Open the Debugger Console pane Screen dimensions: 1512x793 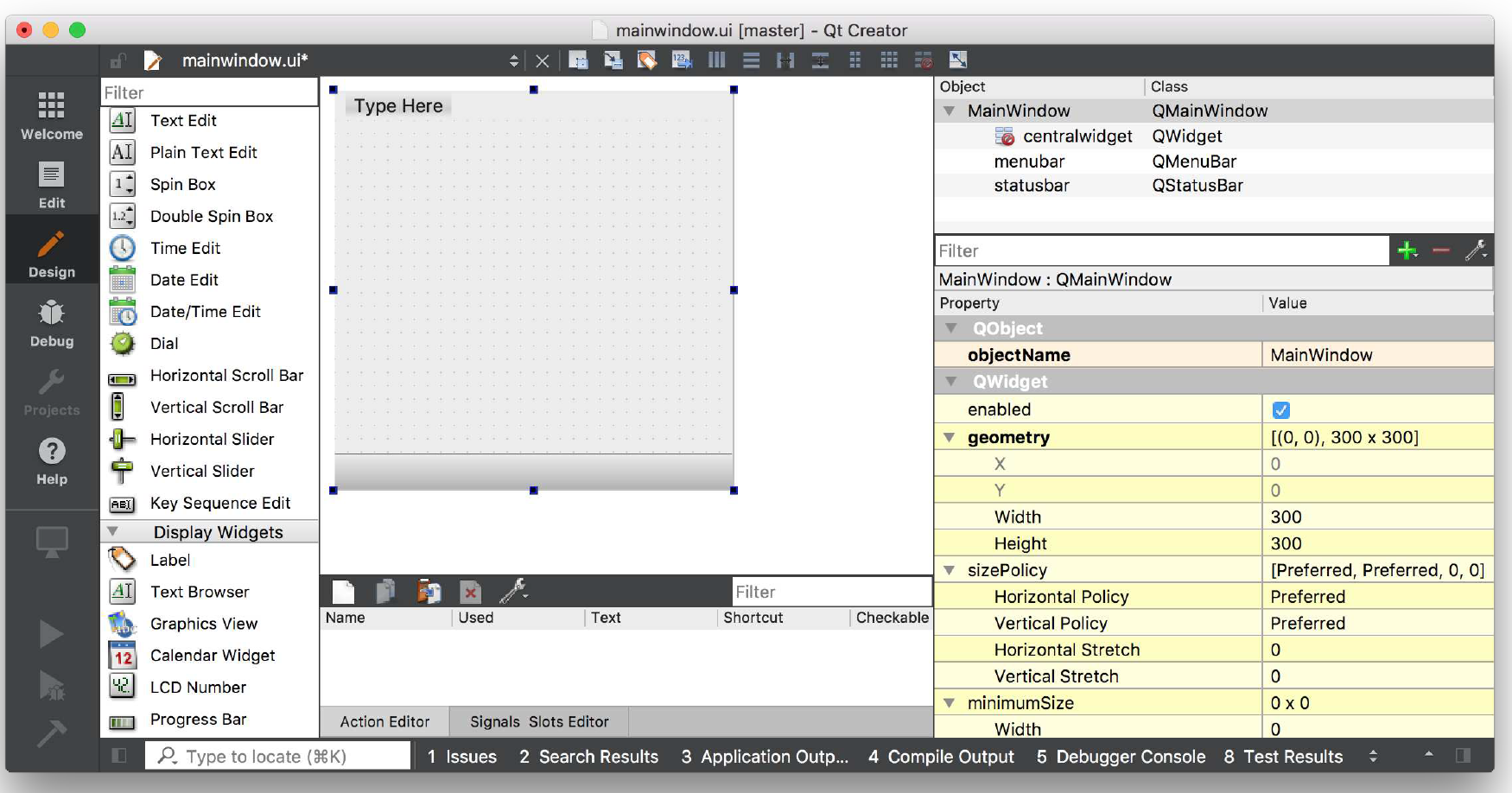pos(1121,757)
